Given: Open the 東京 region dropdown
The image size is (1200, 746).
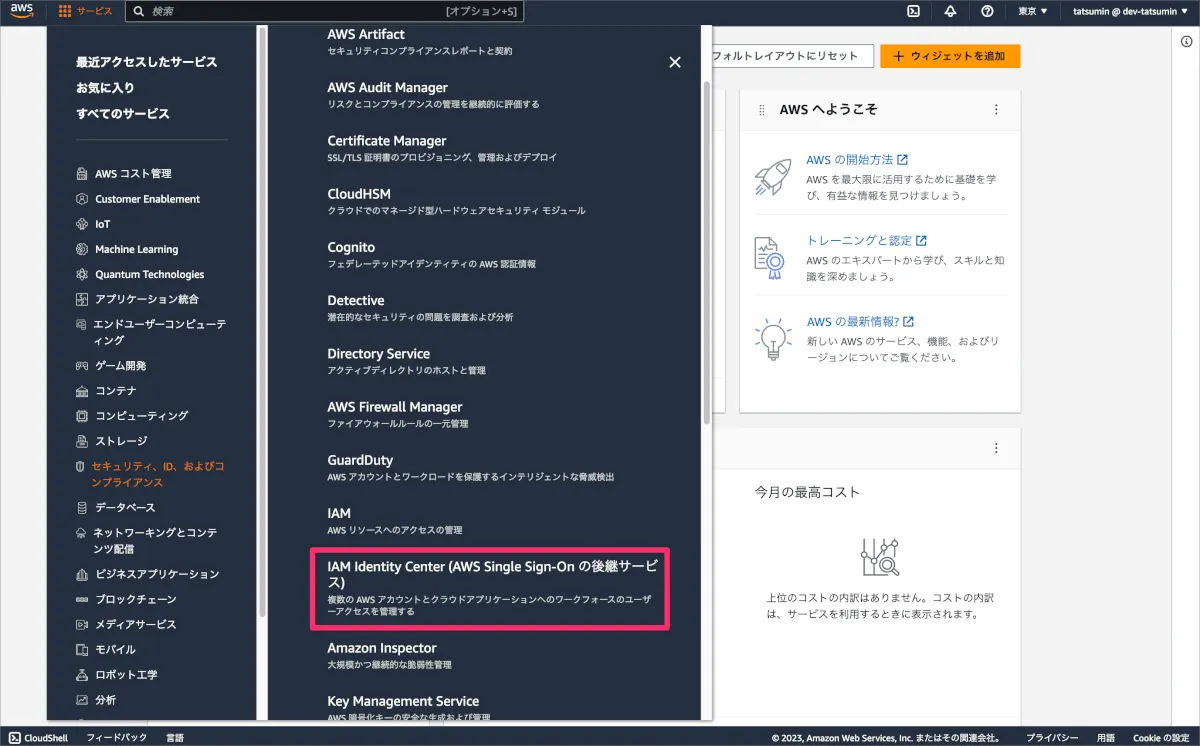Looking at the screenshot, I should [x=1033, y=12].
